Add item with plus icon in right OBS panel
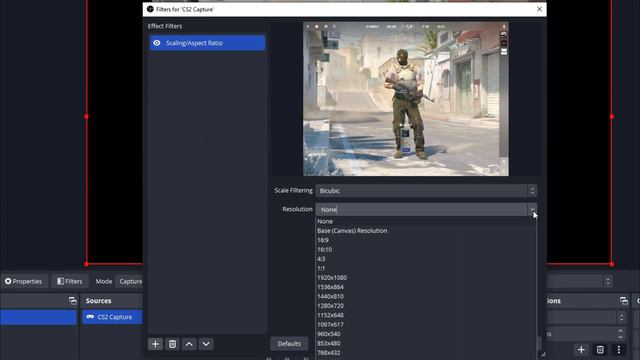 coord(581,350)
